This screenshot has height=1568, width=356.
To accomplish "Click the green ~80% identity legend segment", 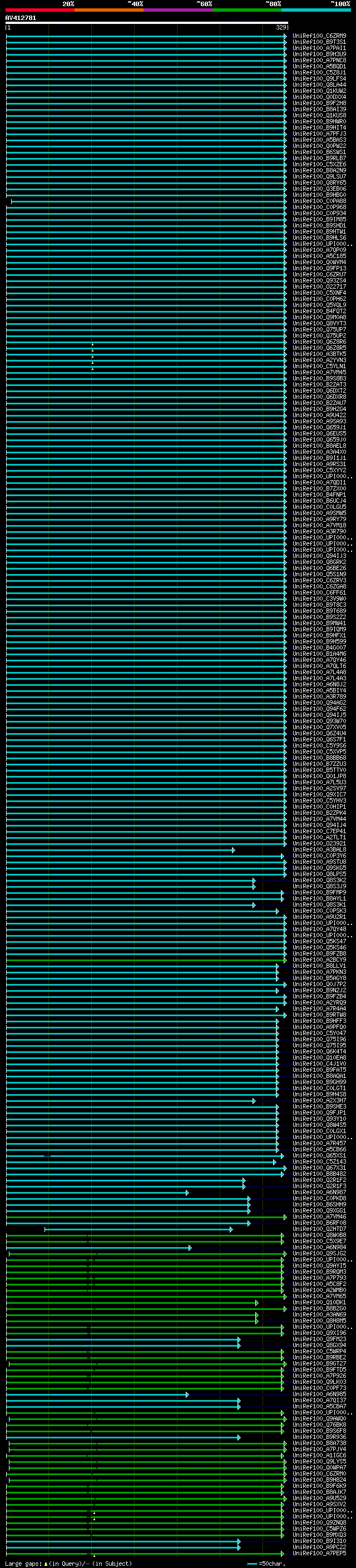I will (247, 10).
